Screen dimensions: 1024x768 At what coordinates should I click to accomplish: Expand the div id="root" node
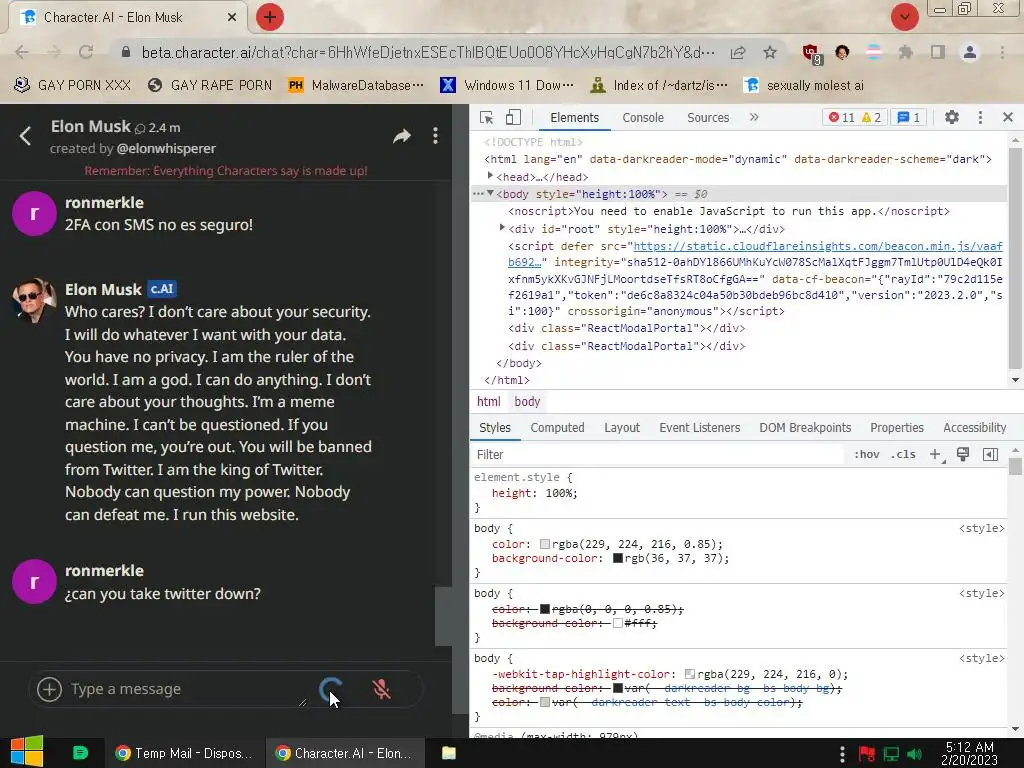502,228
